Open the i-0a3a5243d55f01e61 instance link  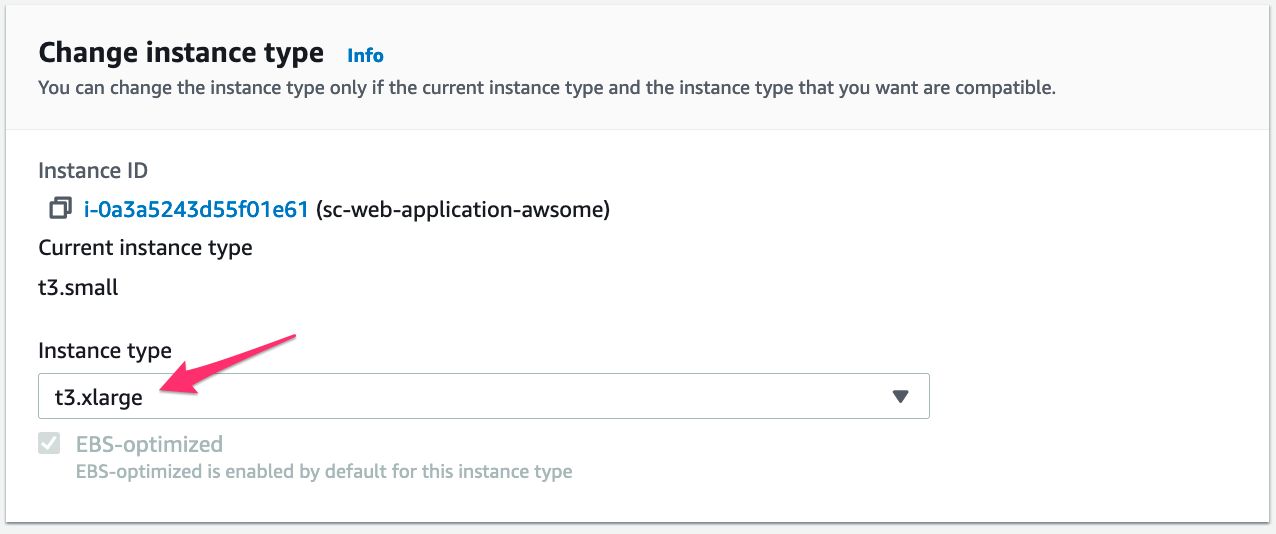[x=196, y=209]
